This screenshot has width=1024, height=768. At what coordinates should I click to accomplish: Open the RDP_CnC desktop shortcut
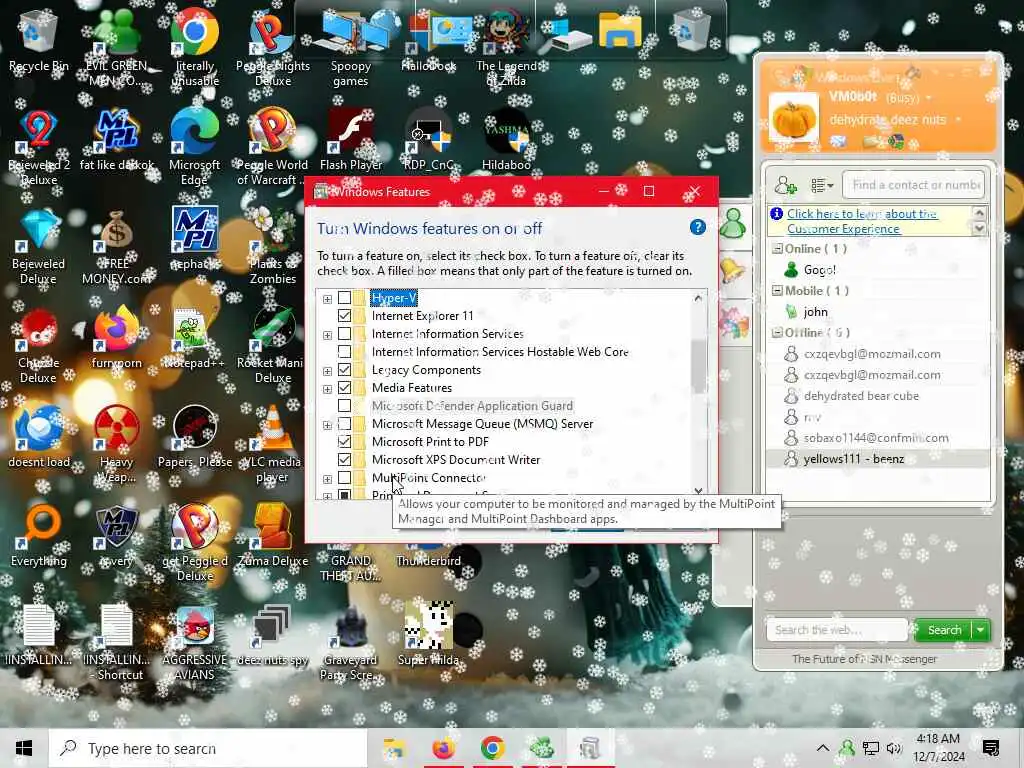click(428, 140)
